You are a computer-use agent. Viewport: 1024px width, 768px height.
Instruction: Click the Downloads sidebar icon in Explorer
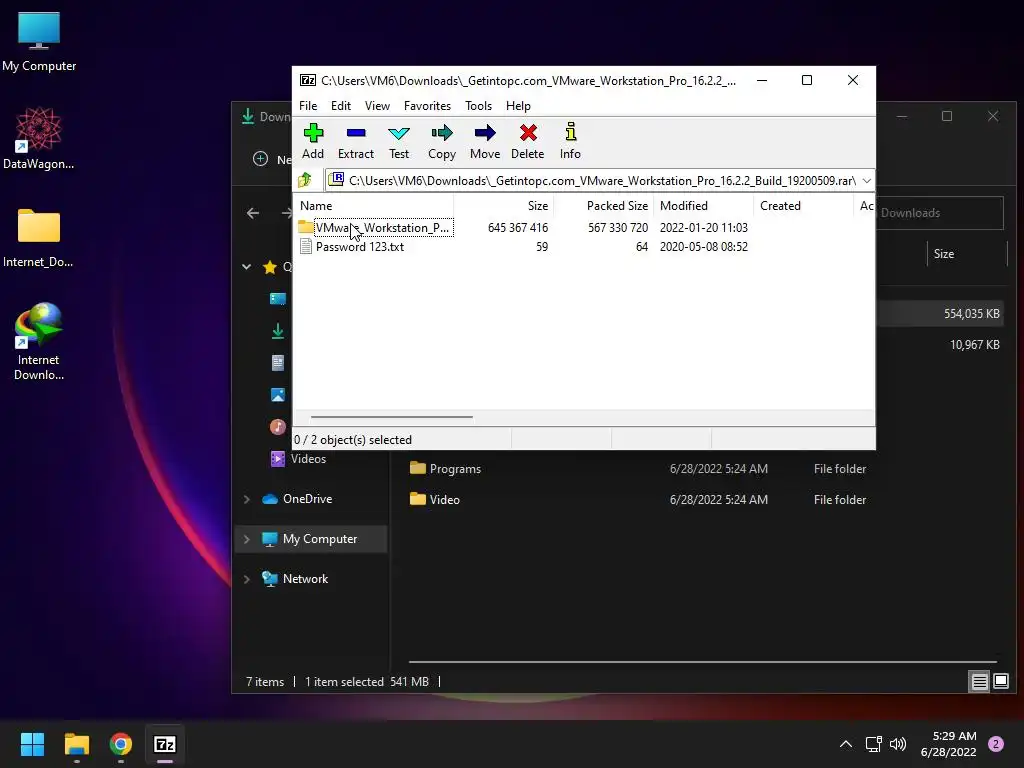(278, 331)
